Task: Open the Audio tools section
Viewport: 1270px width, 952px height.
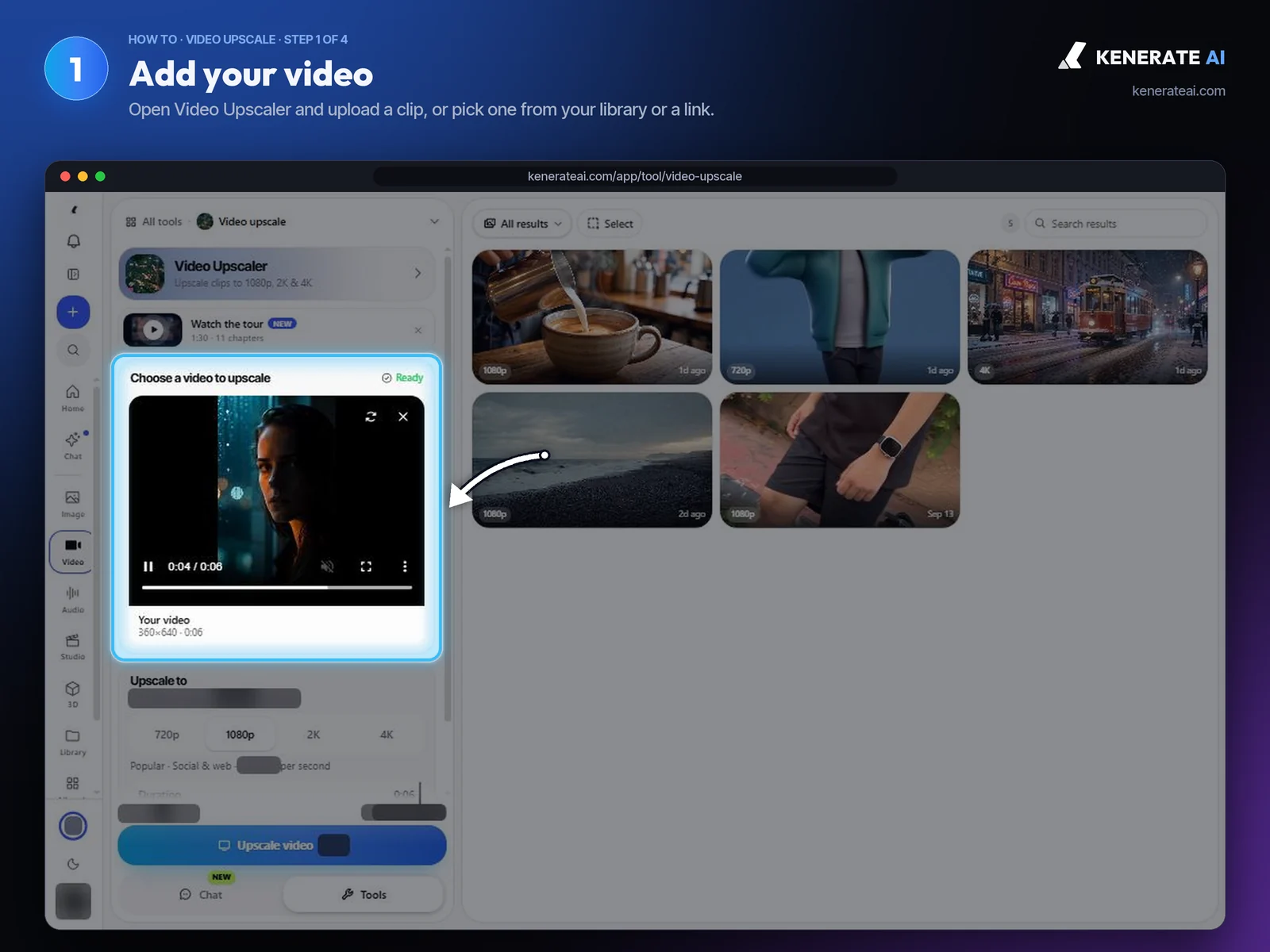Action: 73,599
